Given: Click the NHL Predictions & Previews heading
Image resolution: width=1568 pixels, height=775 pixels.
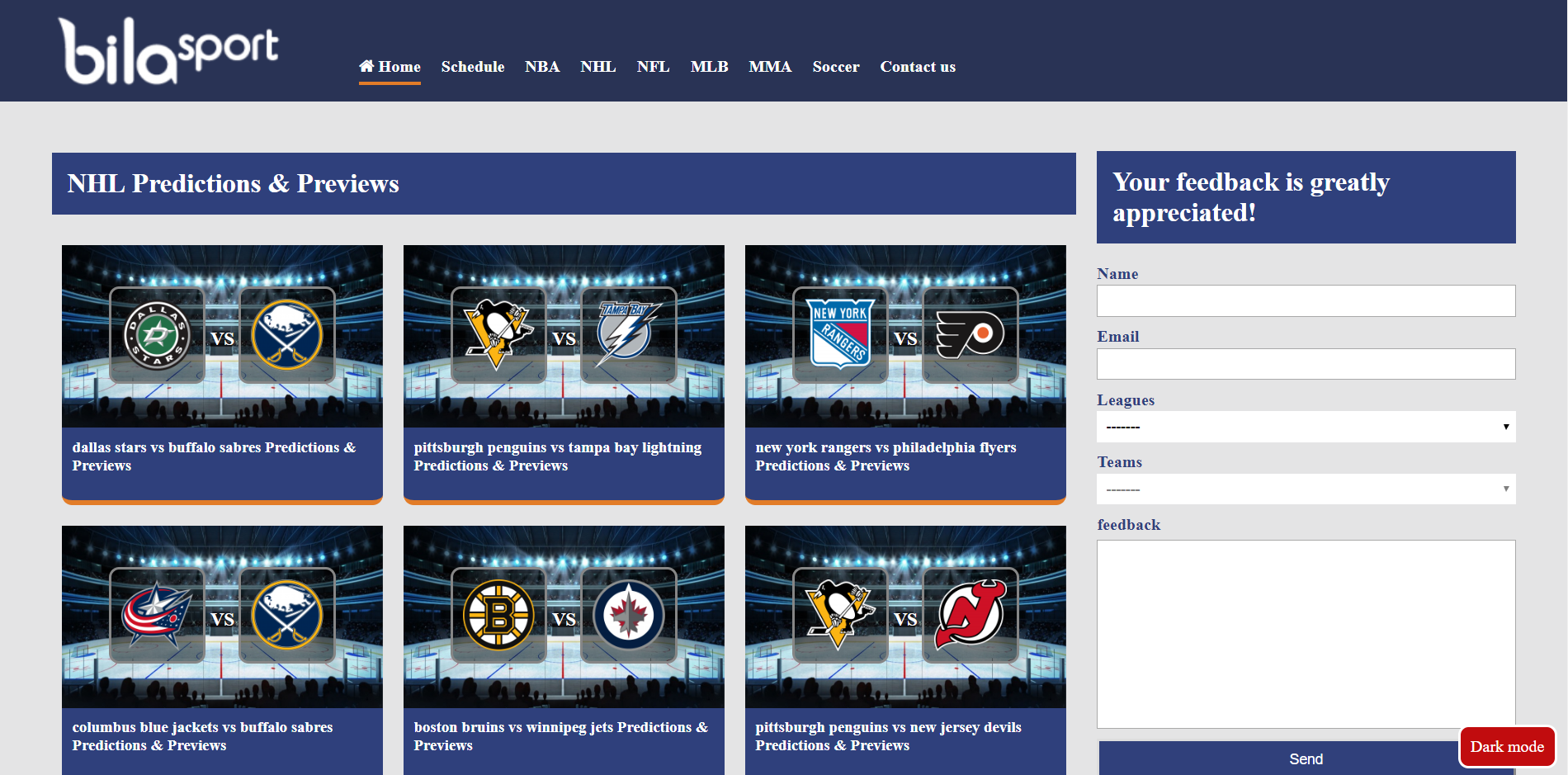Looking at the screenshot, I should click(x=233, y=183).
